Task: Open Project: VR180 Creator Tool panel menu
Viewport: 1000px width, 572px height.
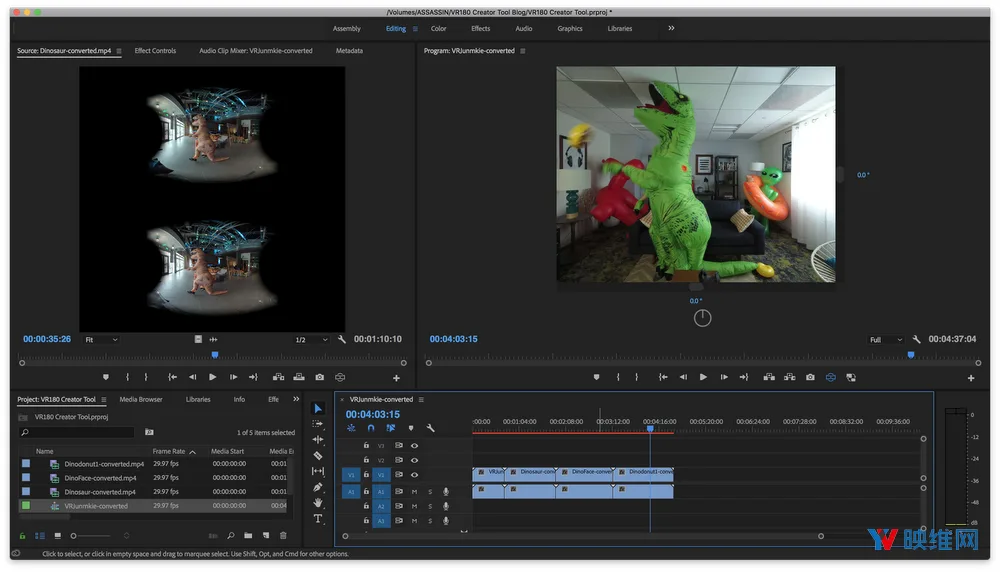Action: point(103,400)
